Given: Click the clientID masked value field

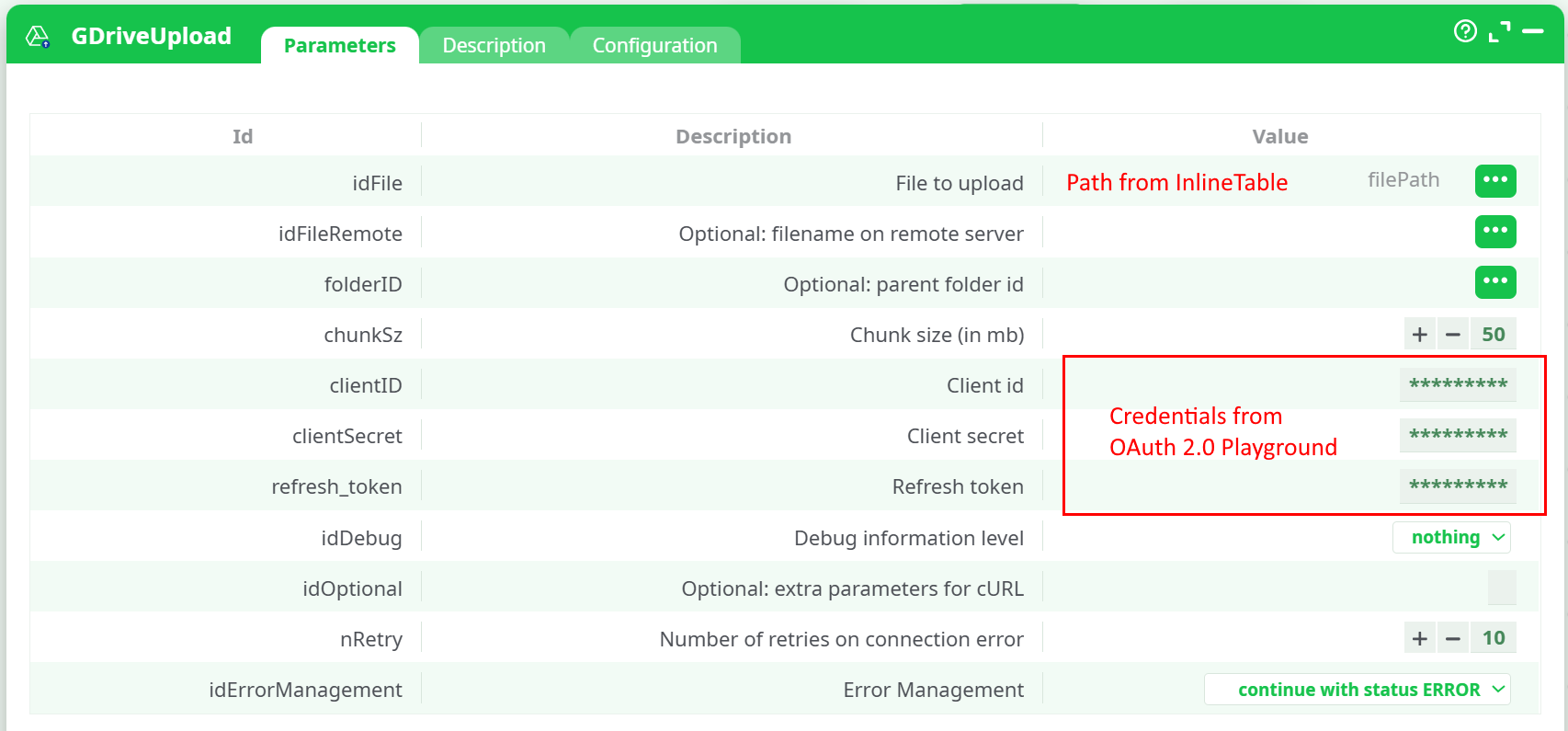Looking at the screenshot, I should click(x=1458, y=384).
